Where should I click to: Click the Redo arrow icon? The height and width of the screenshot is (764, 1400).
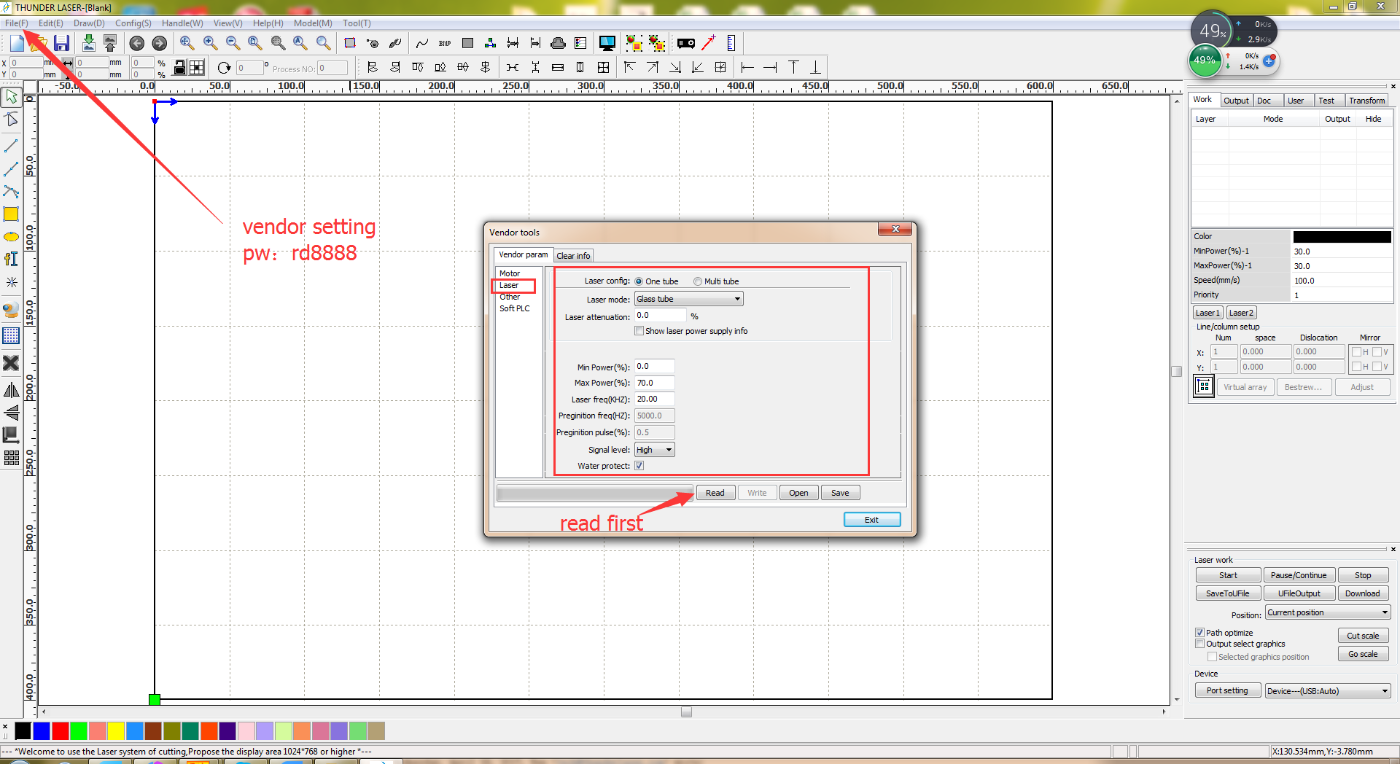pyautogui.click(x=159, y=43)
